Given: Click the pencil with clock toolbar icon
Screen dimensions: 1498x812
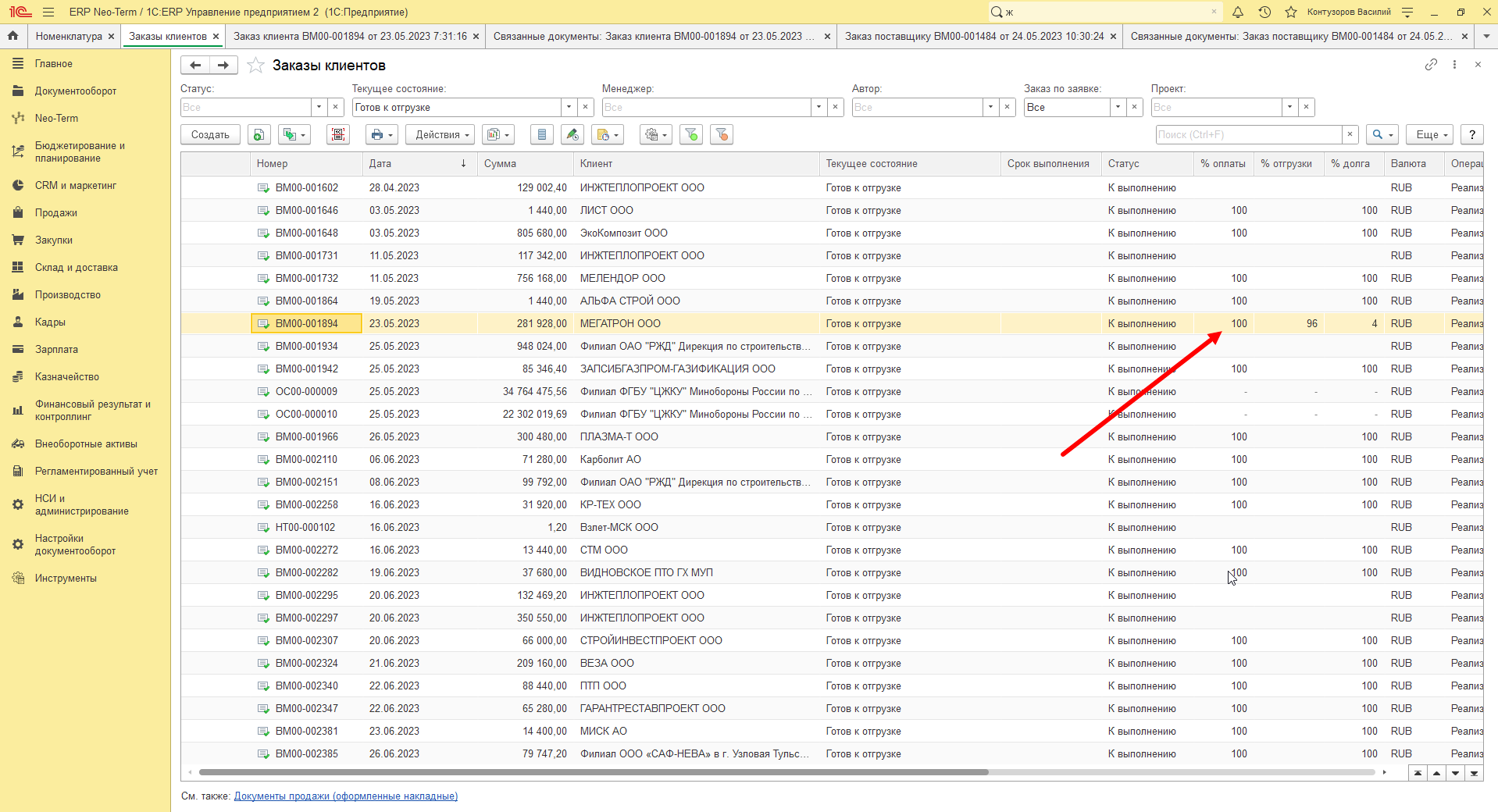Looking at the screenshot, I should [x=572, y=134].
